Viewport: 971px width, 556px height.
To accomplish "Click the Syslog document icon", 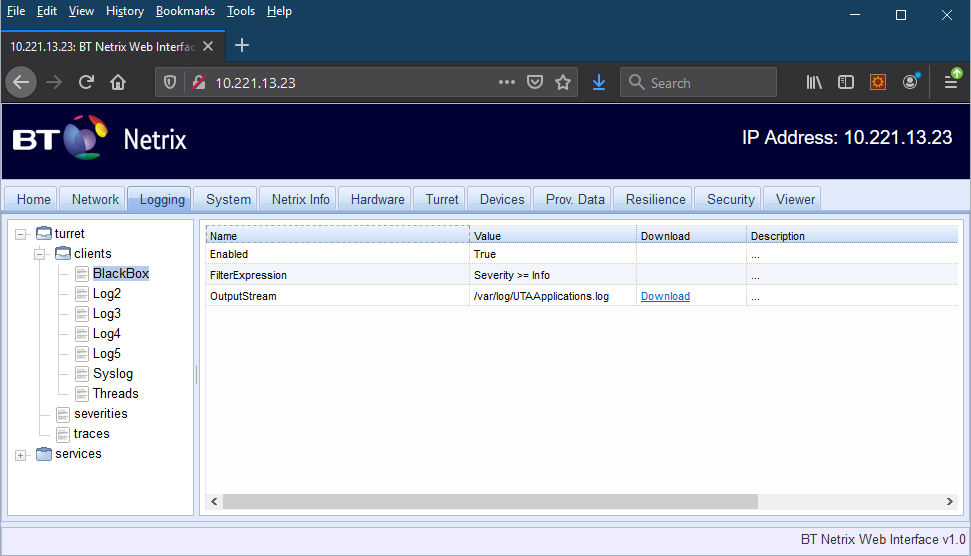I will [x=82, y=374].
